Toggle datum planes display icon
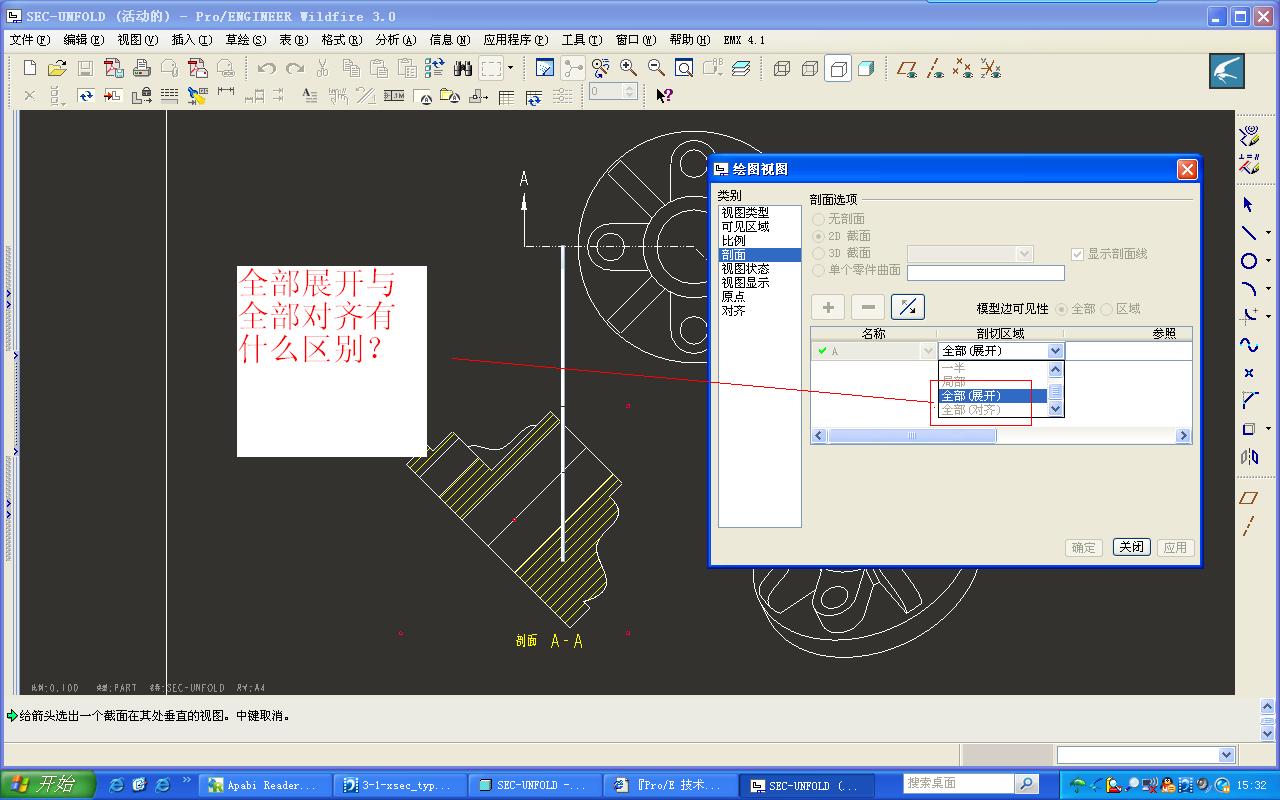The height and width of the screenshot is (800, 1280). tap(907, 68)
